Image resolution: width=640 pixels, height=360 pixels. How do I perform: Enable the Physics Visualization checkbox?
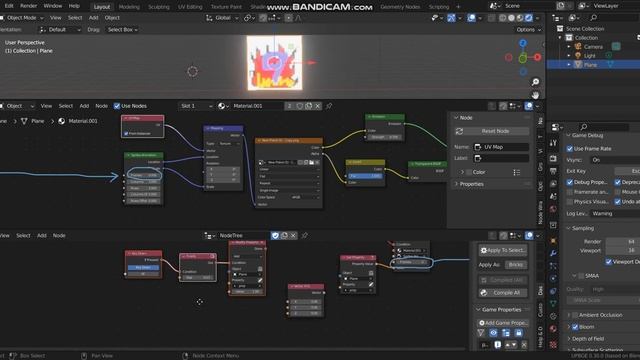[x=570, y=202]
